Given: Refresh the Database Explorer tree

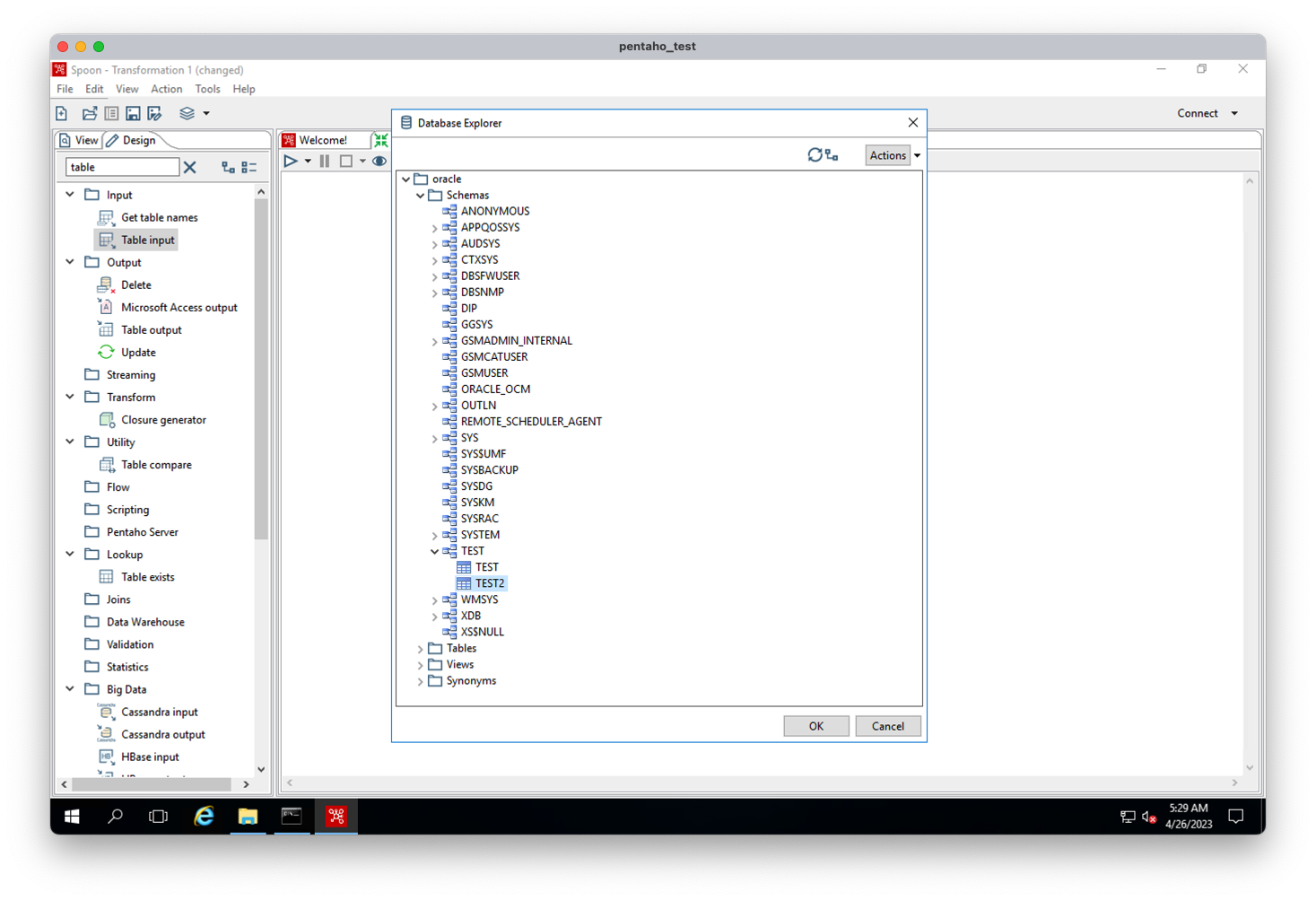Looking at the screenshot, I should pyautogui.click(x=815, y=155).
